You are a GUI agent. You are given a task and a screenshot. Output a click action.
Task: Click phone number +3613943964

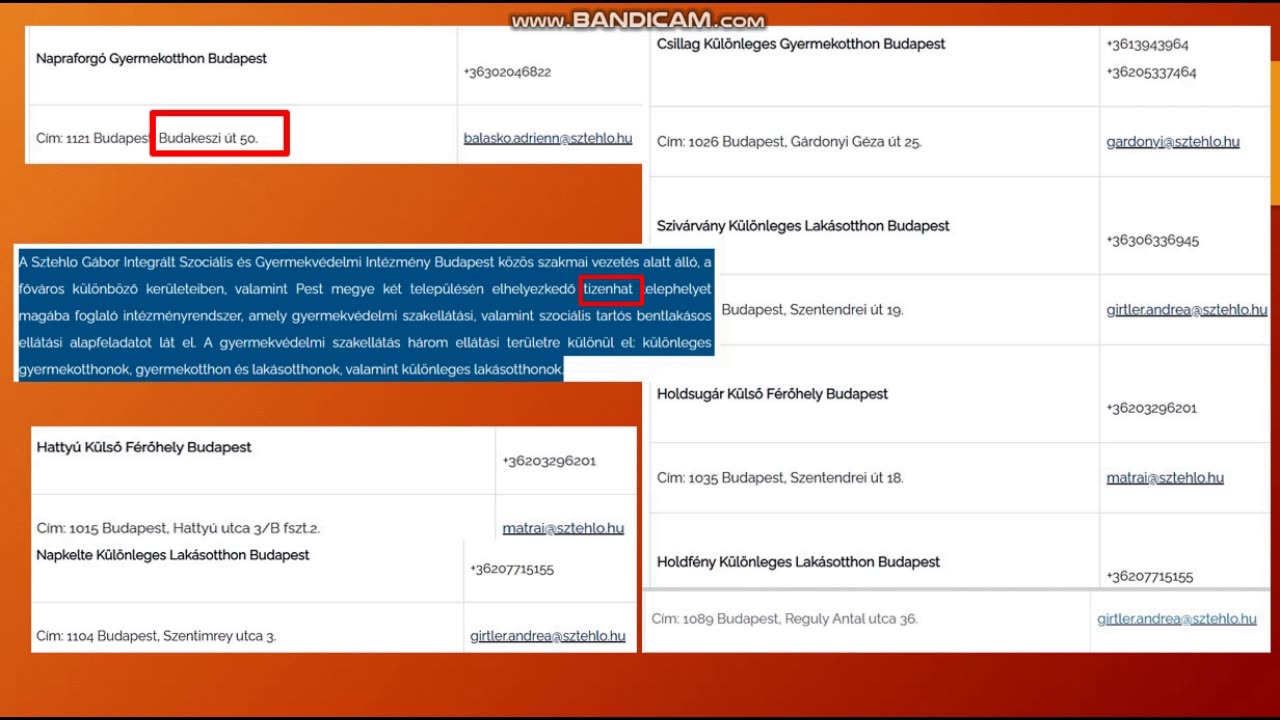(x=1147, y=45)
